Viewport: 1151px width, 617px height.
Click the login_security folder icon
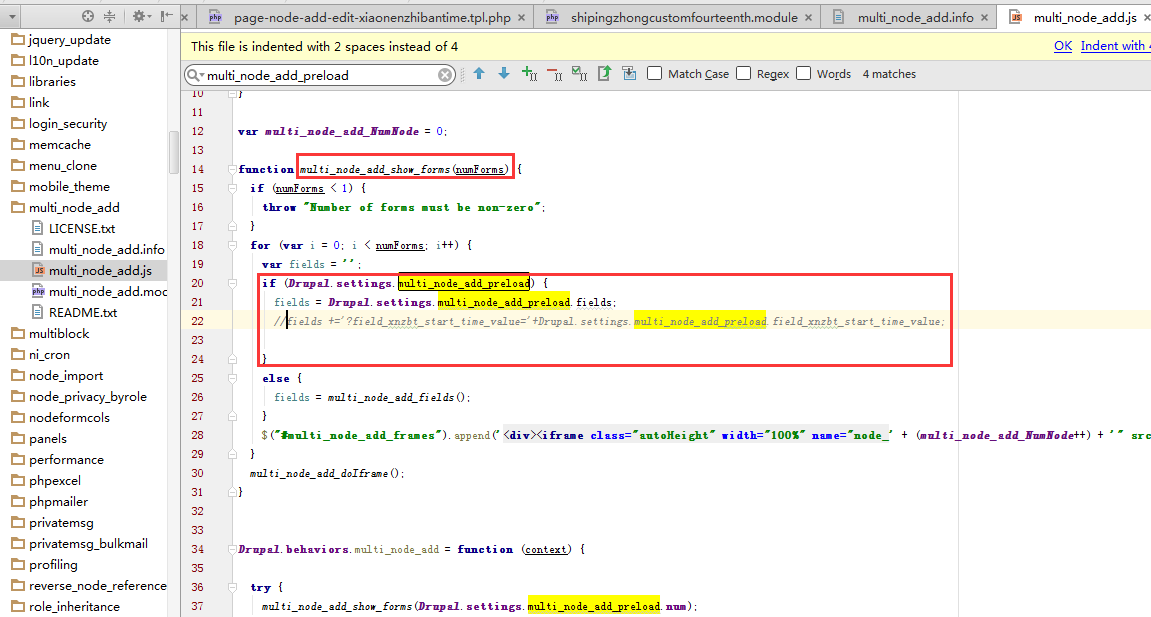click(18, 123)
